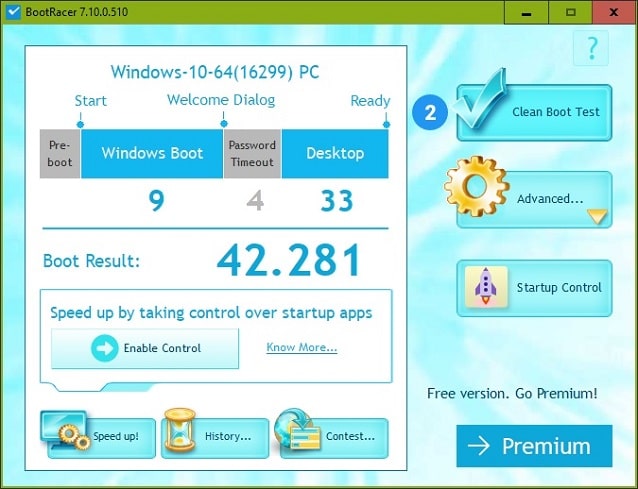Open help with the question mark icon
Image resolution: width=638 pixels, height=489 pixels.
[591, 48]
